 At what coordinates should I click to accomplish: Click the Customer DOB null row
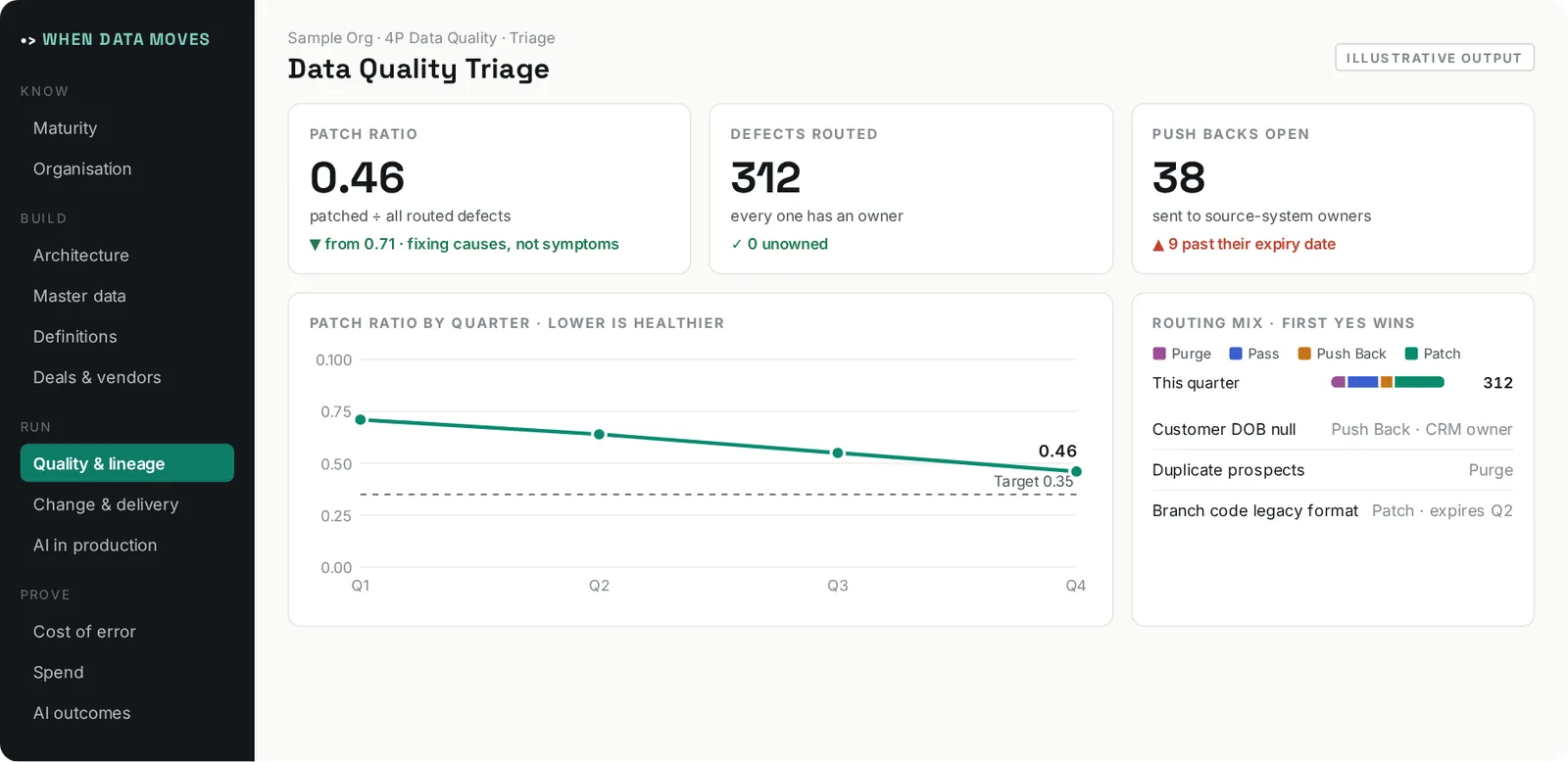coord(1333,429)
